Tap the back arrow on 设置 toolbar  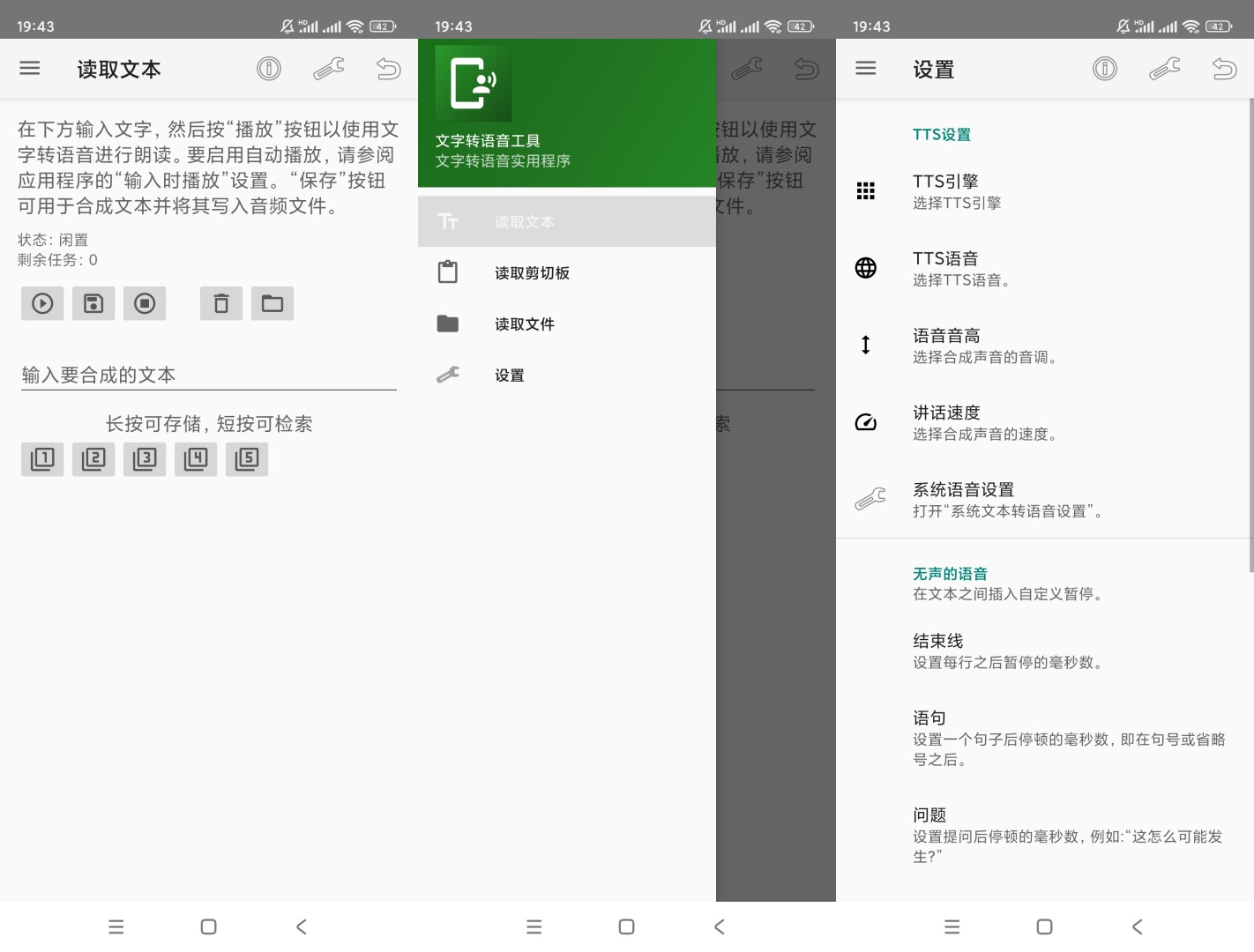[1225, 68]
